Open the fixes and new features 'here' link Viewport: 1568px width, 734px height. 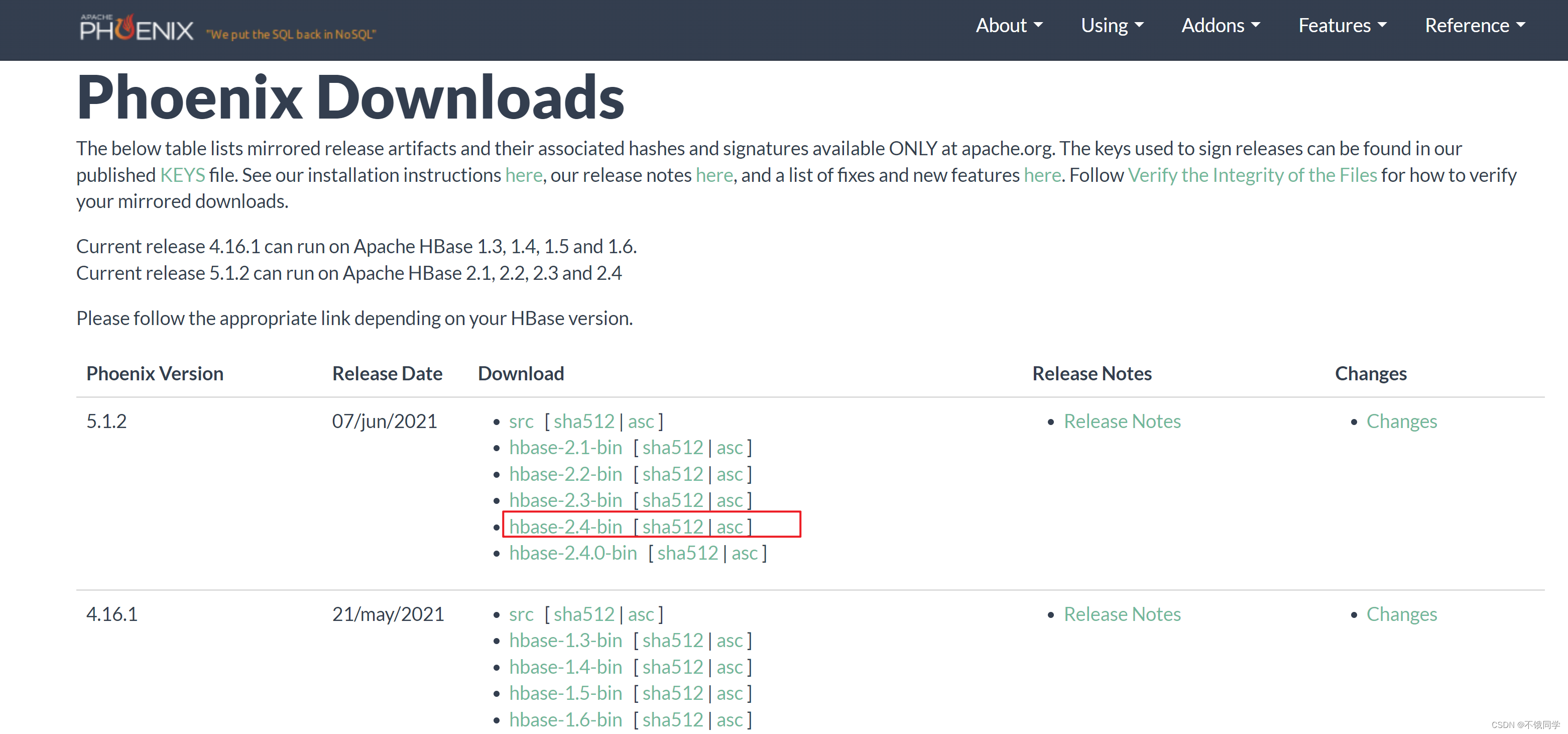pos(1042,175)
